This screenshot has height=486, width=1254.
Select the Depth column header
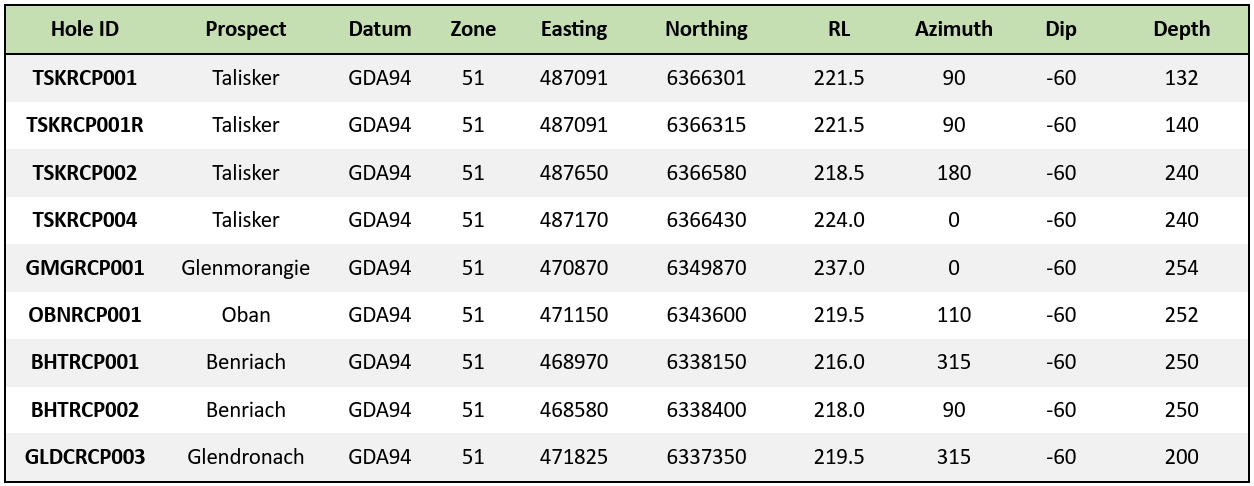pyautogui.click(x=1181, y=29)
